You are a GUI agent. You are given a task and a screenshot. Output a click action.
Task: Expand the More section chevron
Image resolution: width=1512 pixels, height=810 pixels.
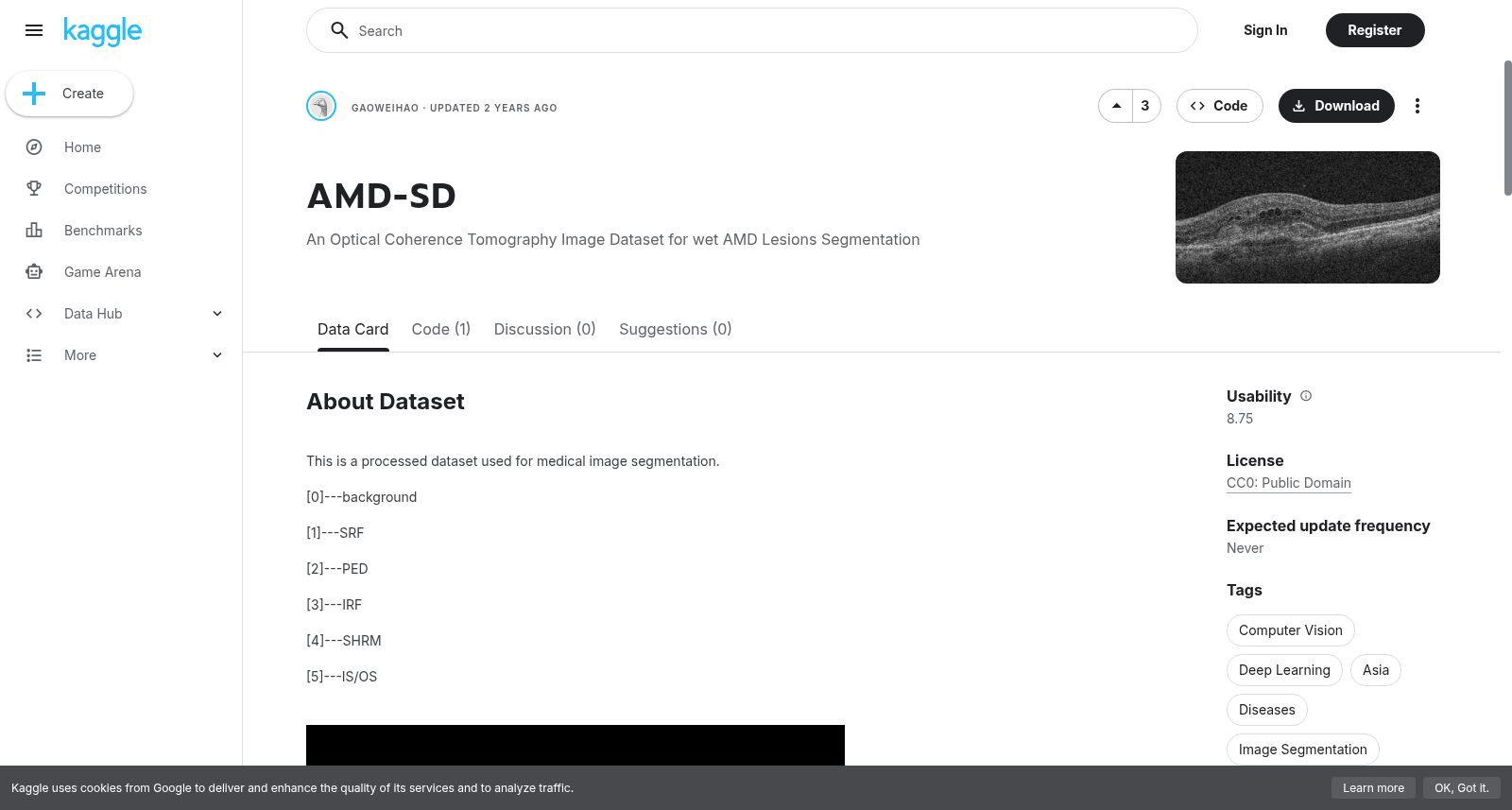tap(217, 355)
